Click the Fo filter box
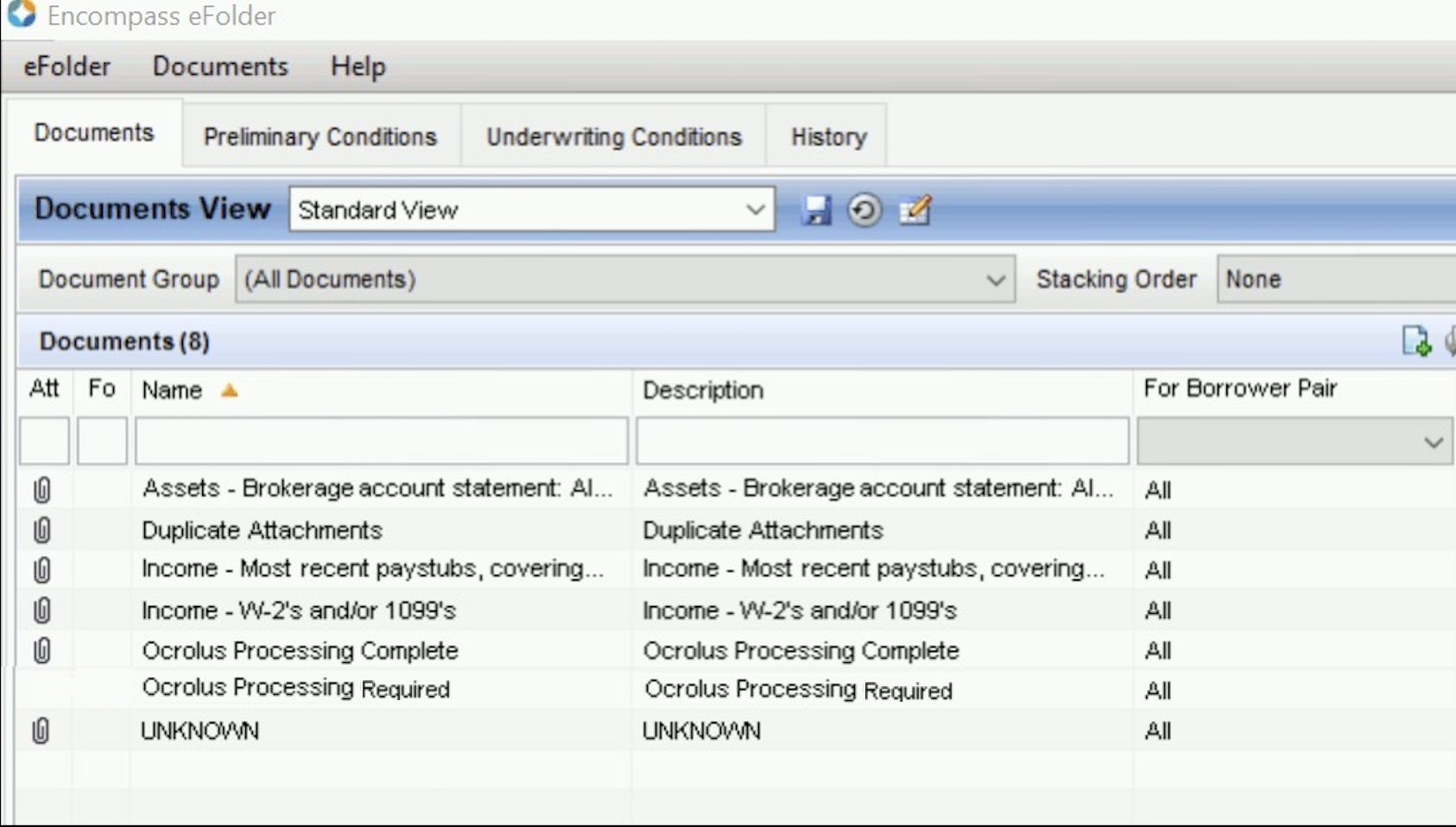This screenshot has width=1456, height=827. (102, 441)
